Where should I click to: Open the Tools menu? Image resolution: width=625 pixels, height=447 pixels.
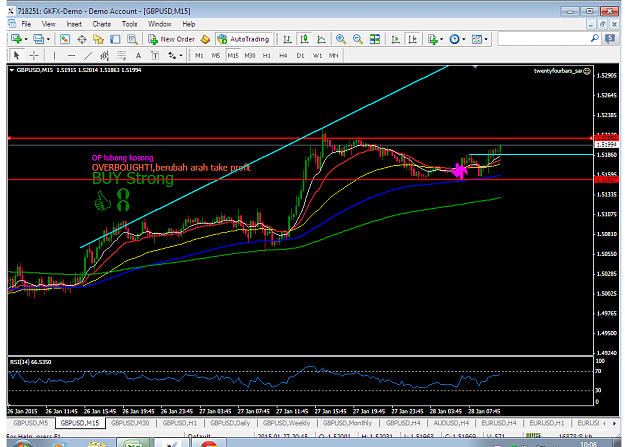(129, 24)
